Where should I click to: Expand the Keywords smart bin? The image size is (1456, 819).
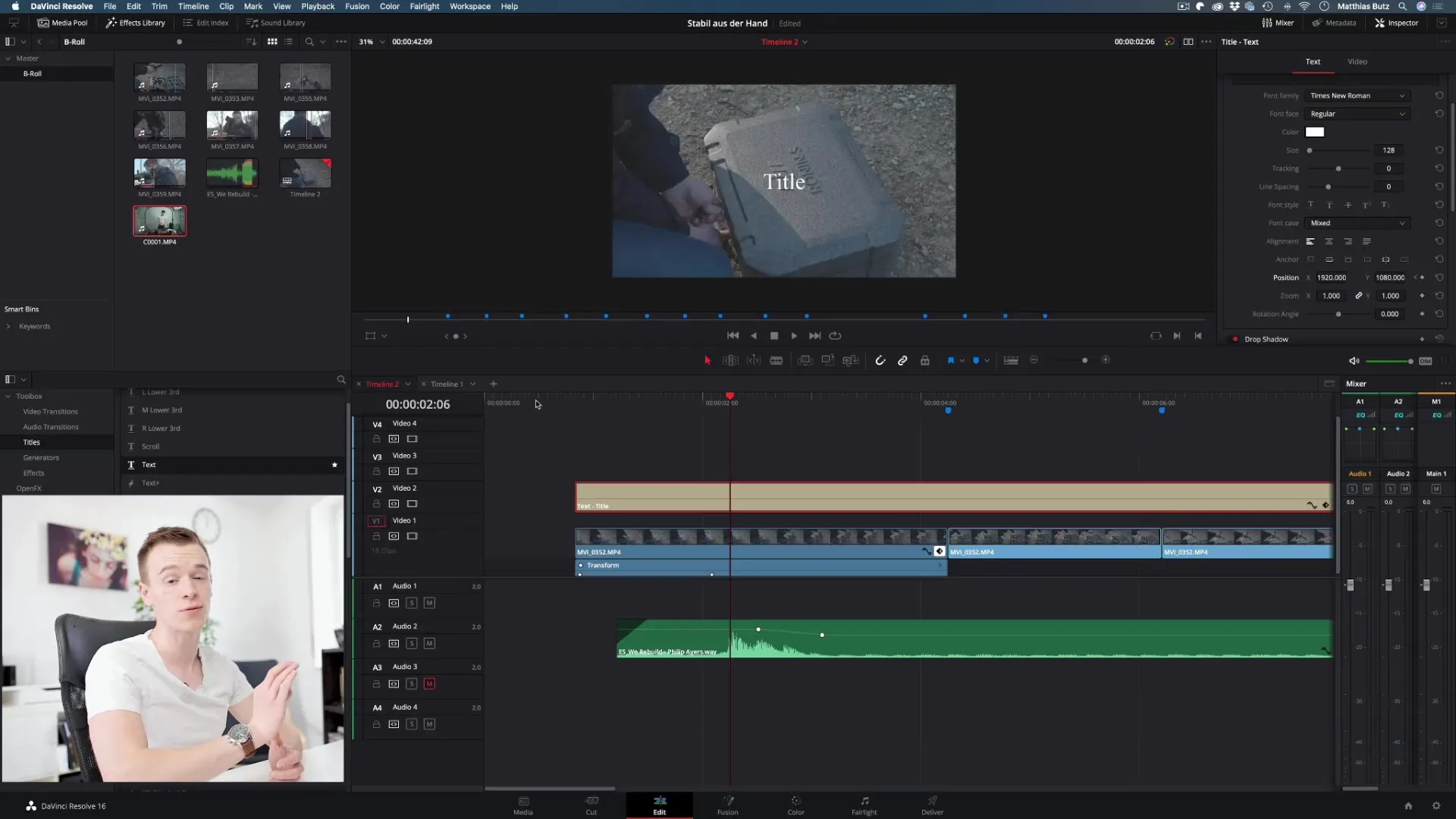(x=8, y=327)
